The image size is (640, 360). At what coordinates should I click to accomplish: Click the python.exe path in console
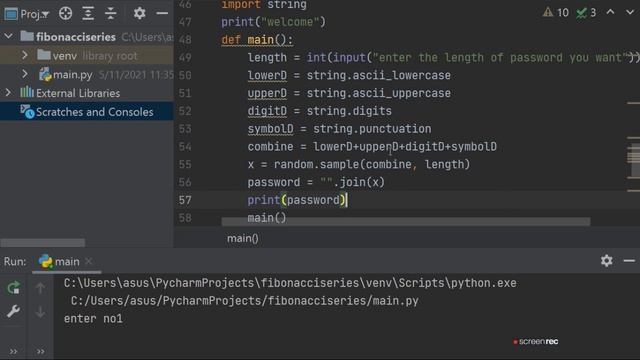click(x=290, y=283)
